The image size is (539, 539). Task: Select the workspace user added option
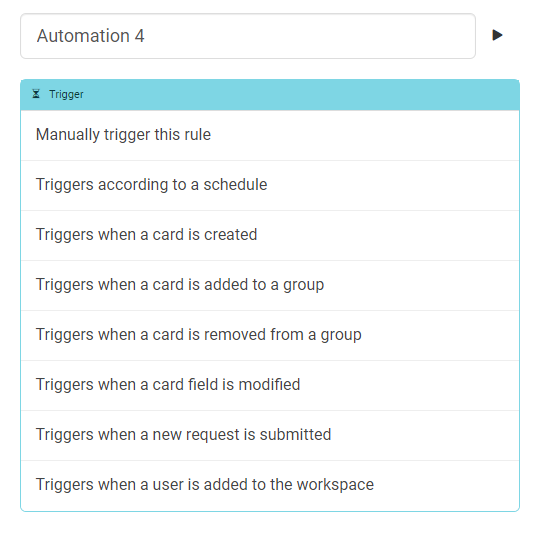click(270, 485)
